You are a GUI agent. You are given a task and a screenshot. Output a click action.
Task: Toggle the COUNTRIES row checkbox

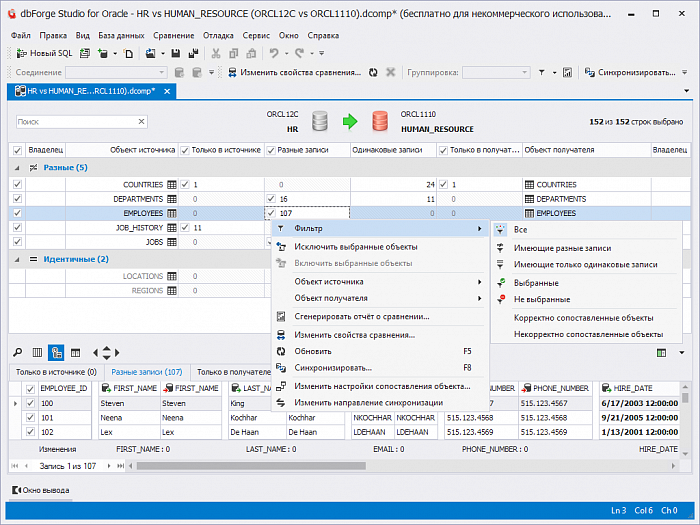pos(17,185)
